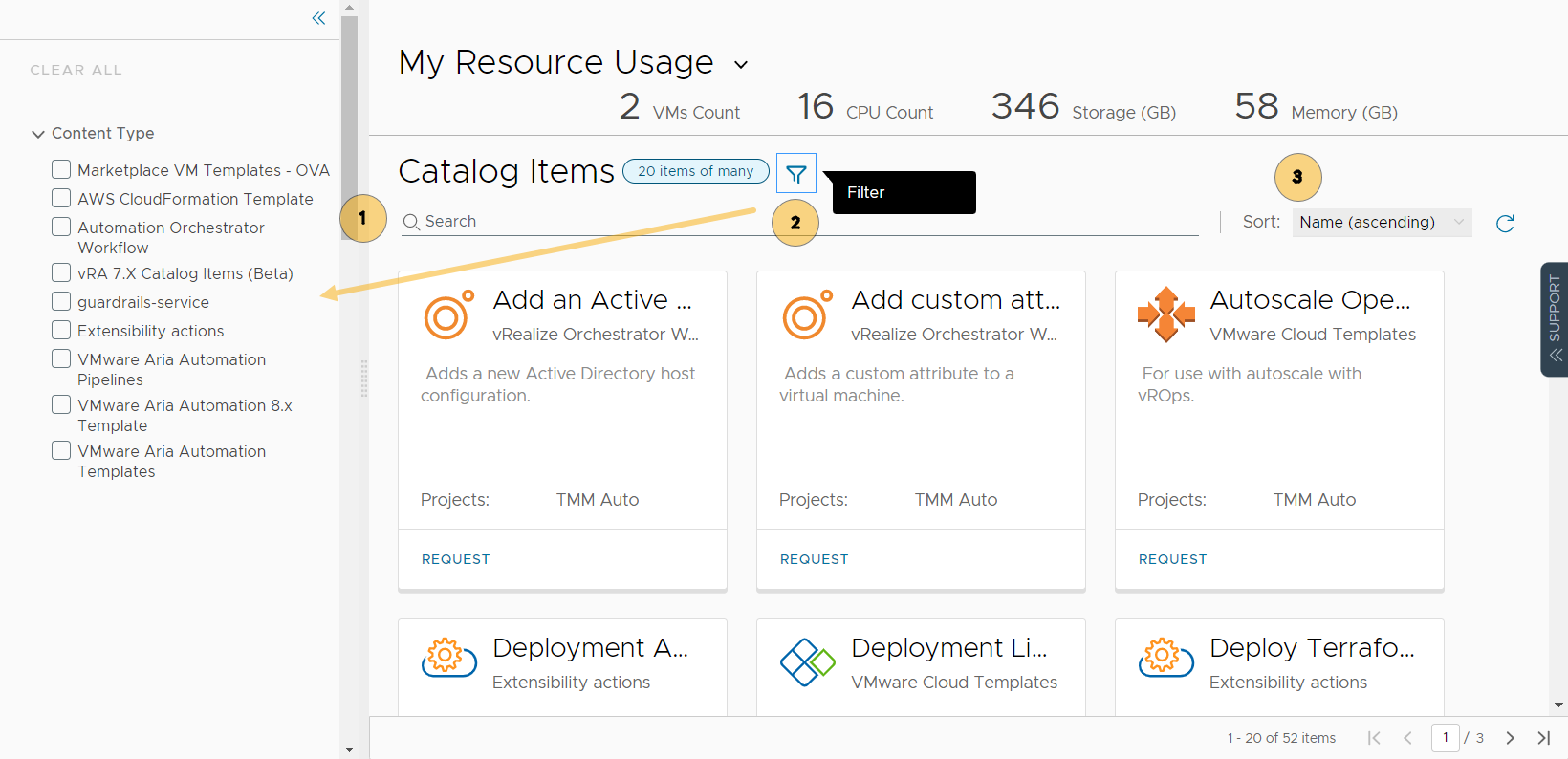Open the SUPPORT side tab

(1555, 319)
